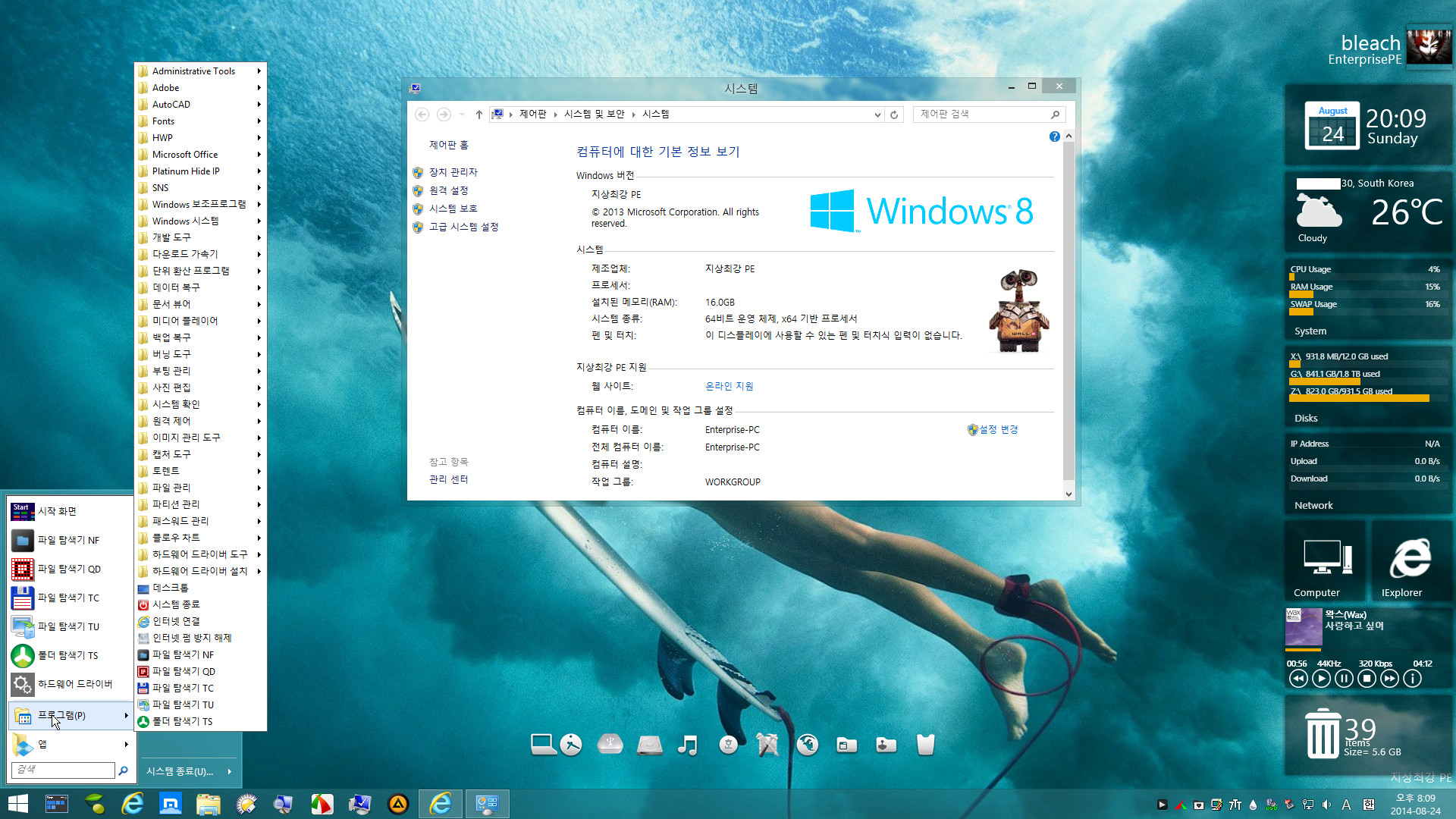This screenshot has height=819, width=1456.
Task: Expand the 토렌트 folder submenu
Action: [x=200, y=471]
